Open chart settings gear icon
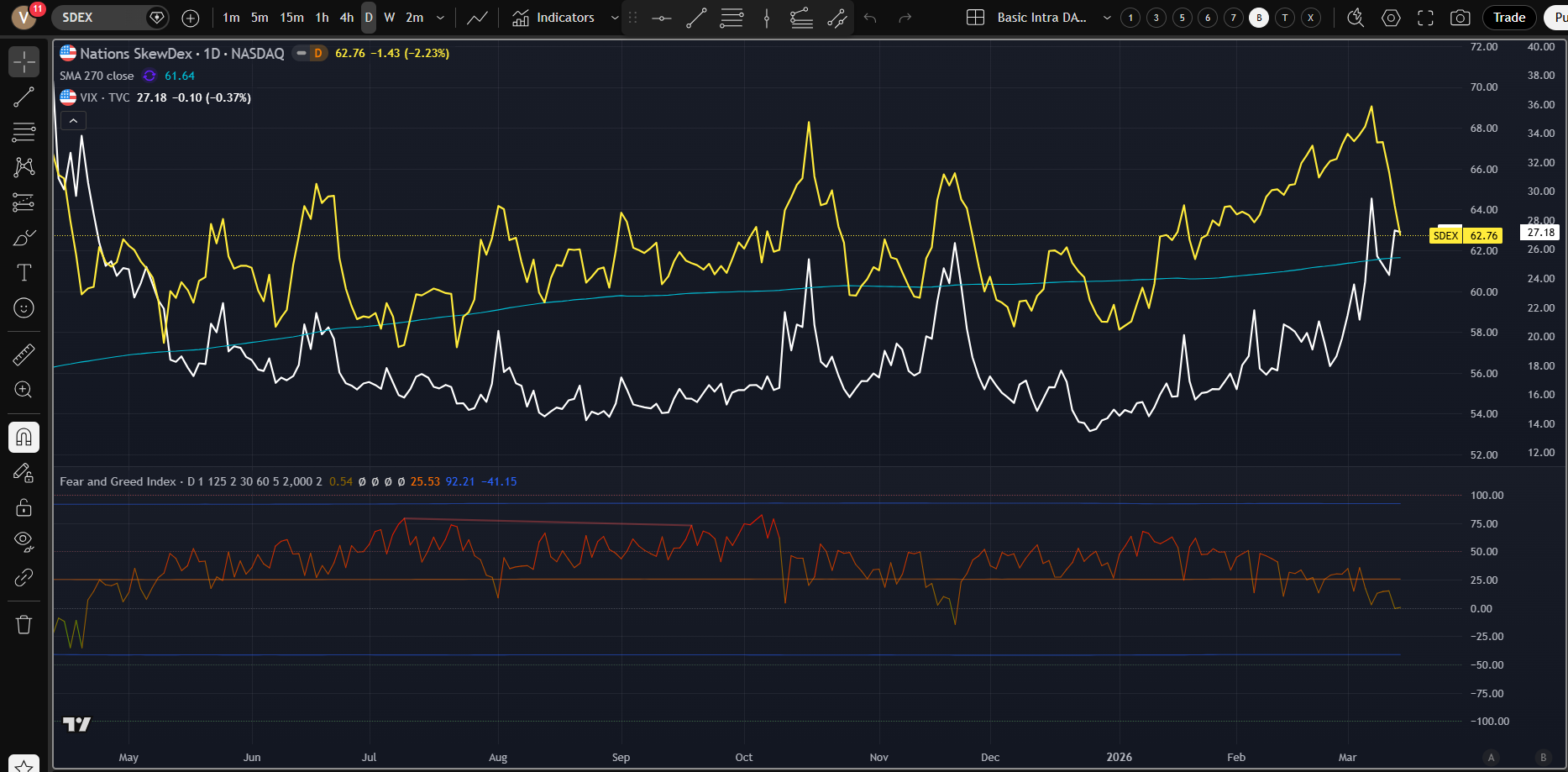This screenshot has height=772, width=1568. (x=1391, y=18)
